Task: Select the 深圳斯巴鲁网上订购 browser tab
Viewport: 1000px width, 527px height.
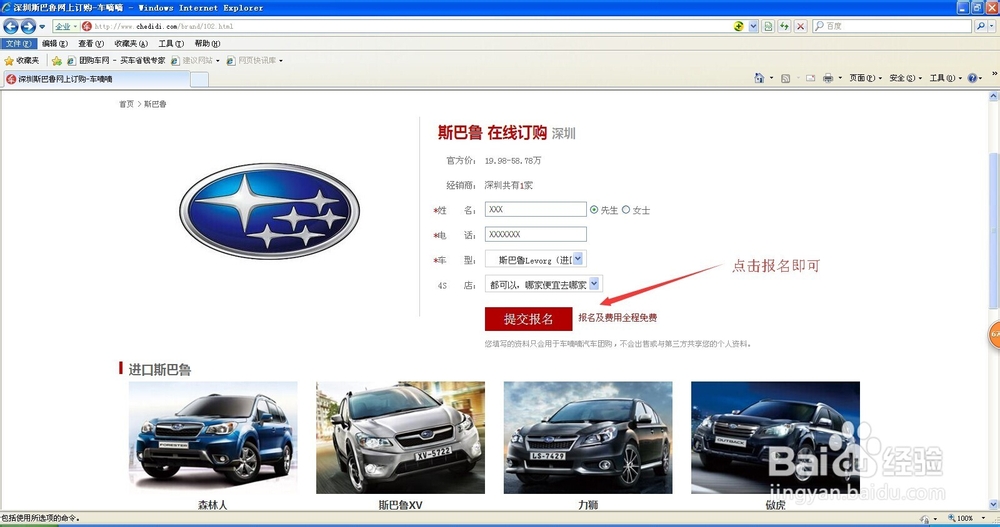Action: [96, 79]
